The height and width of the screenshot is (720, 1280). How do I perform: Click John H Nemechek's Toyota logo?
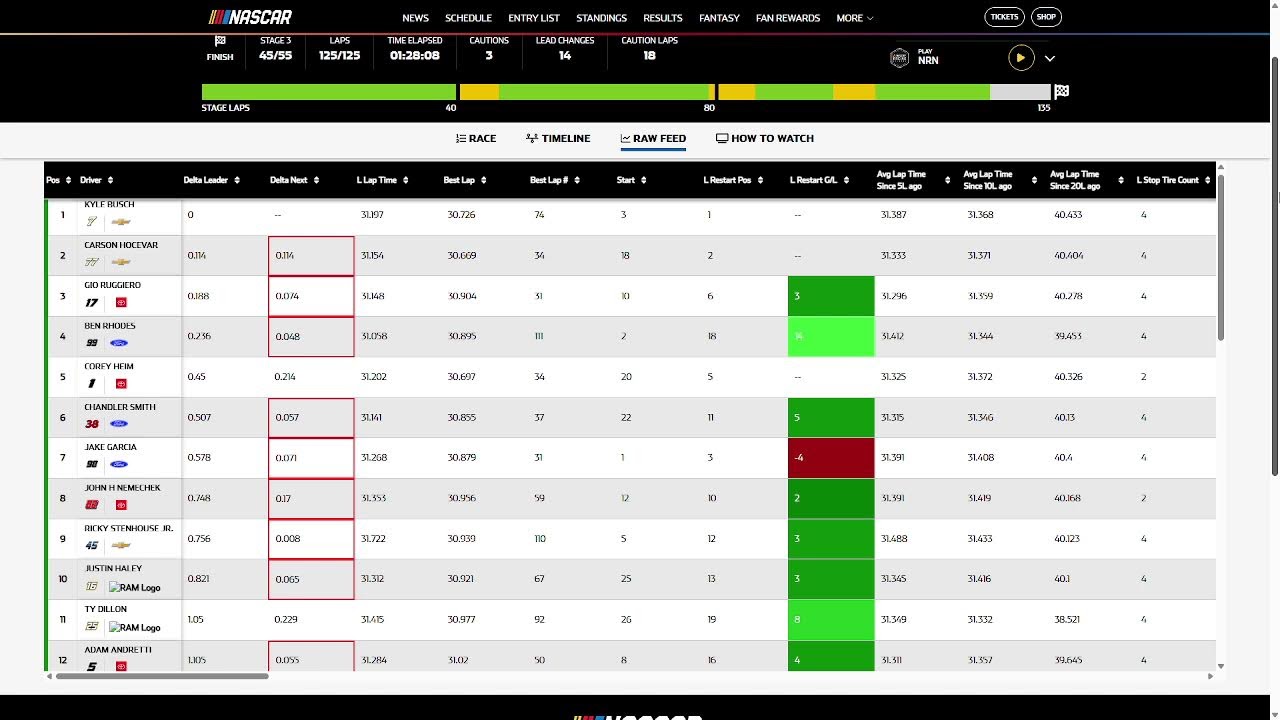[121, 504]
